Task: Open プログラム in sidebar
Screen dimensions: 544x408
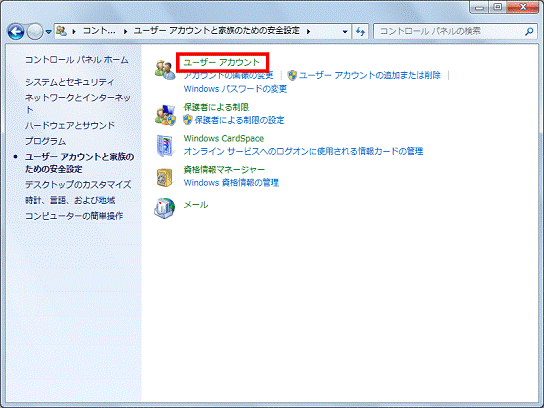Action: point(45,141)
